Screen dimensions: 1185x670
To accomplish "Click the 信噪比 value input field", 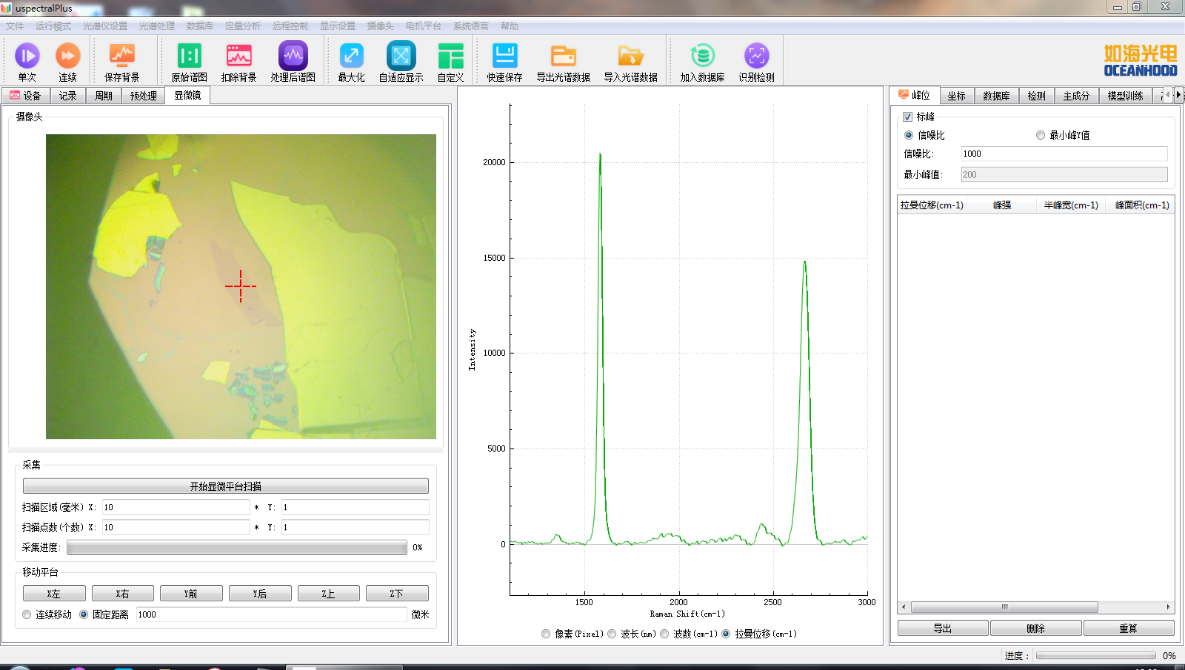I will click(x=1063, y=154).
